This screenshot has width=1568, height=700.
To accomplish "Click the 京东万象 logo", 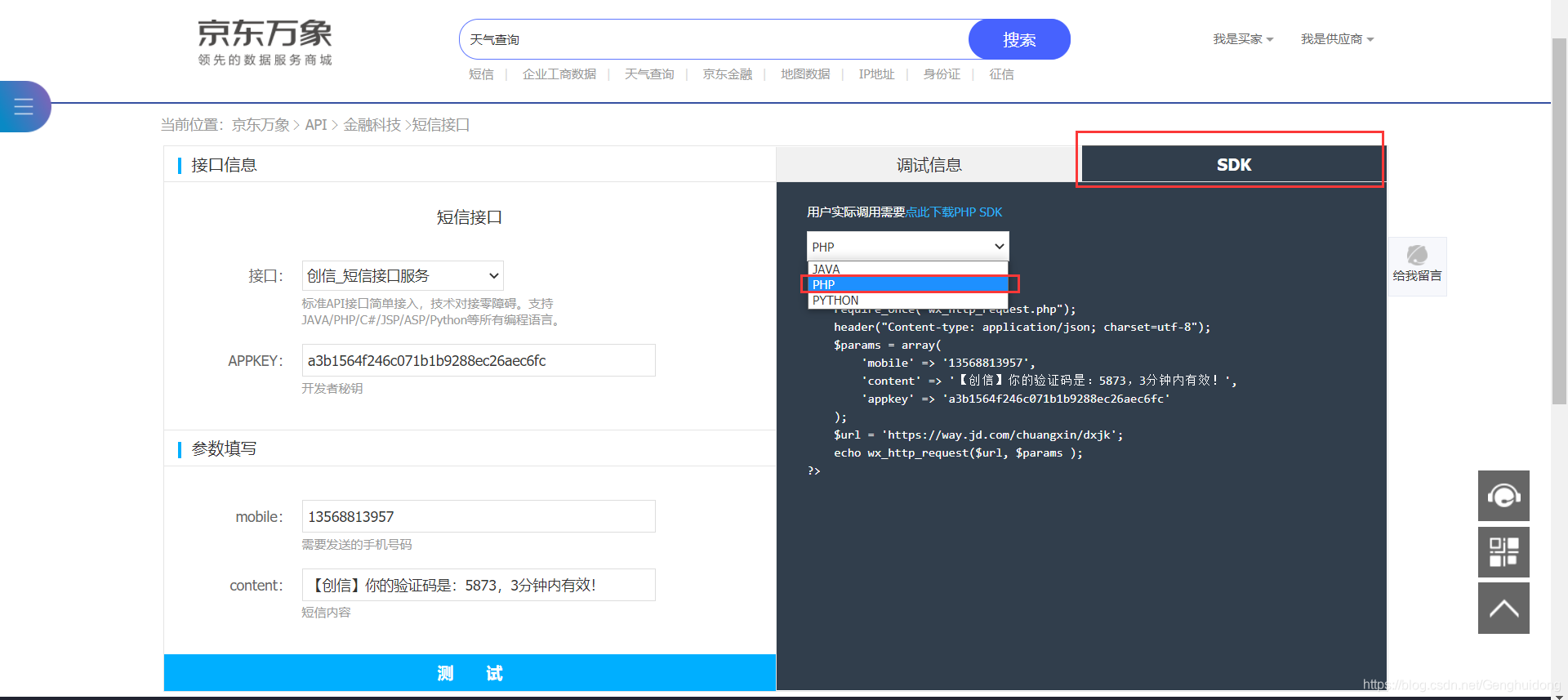I will tap(265, 42).
